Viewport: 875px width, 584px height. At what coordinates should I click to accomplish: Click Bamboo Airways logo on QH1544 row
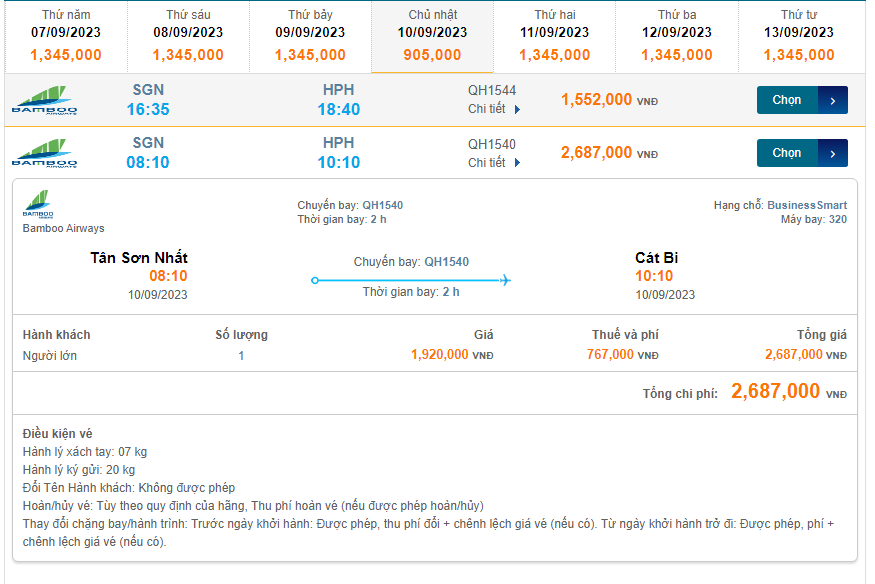pyautogui.click(x=45, y=101)
